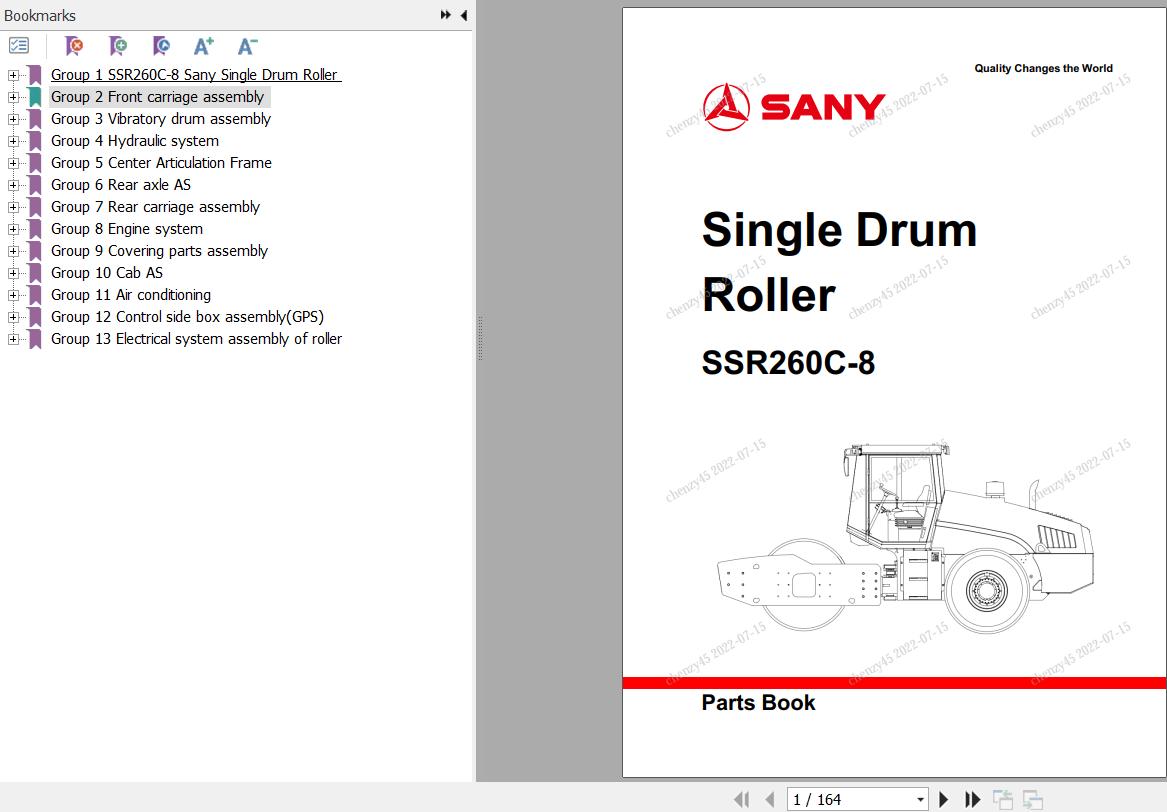Click the Parts Book heading on cover page
1167x812 pixels.
(758, 703)
